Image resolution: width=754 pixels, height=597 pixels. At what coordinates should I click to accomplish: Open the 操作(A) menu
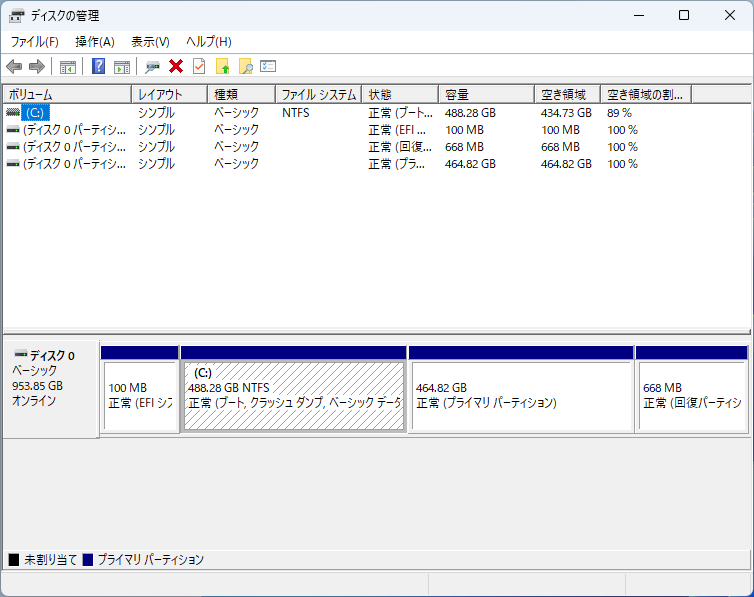95,41
